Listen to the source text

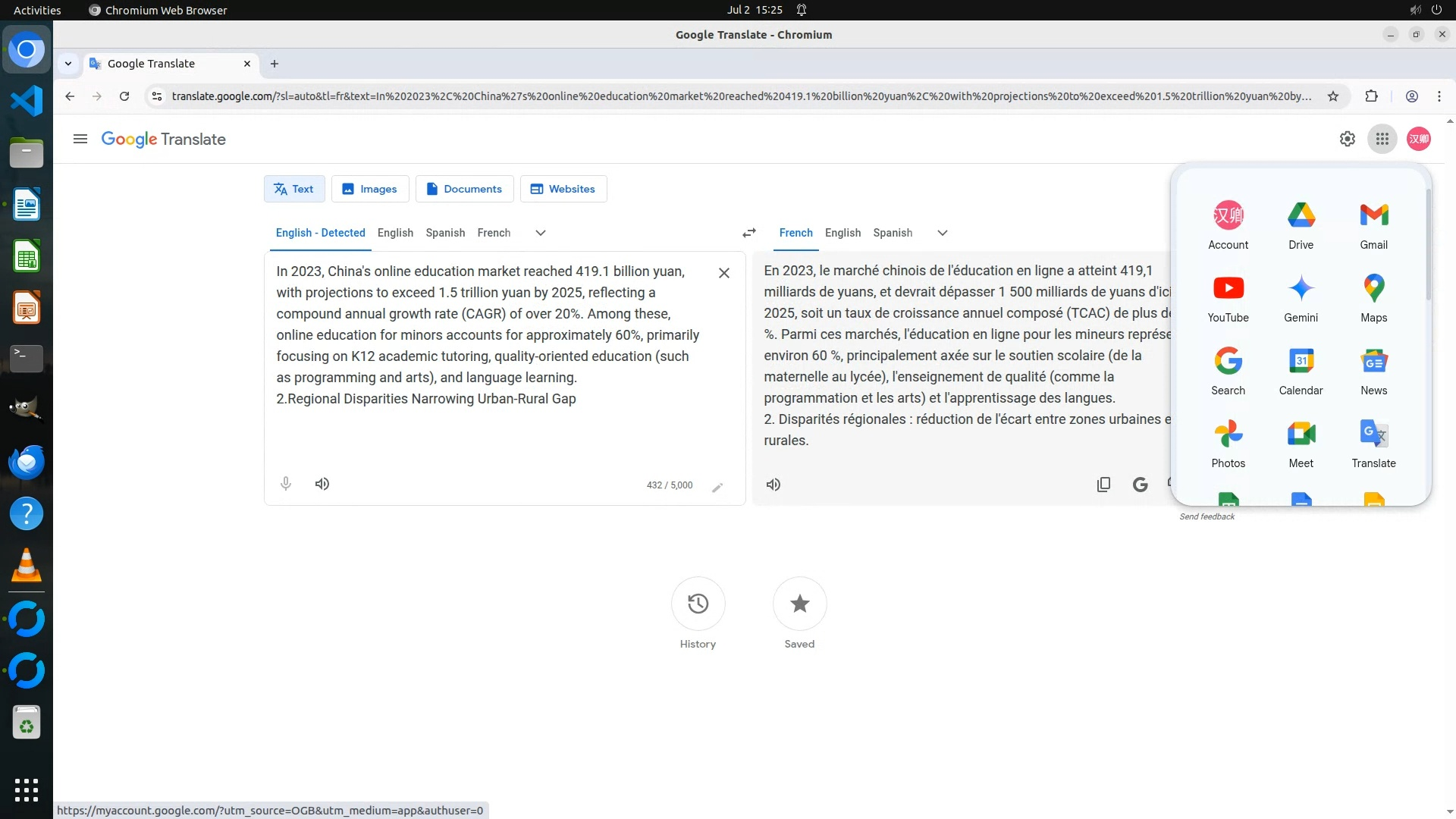tap(322, 484)
